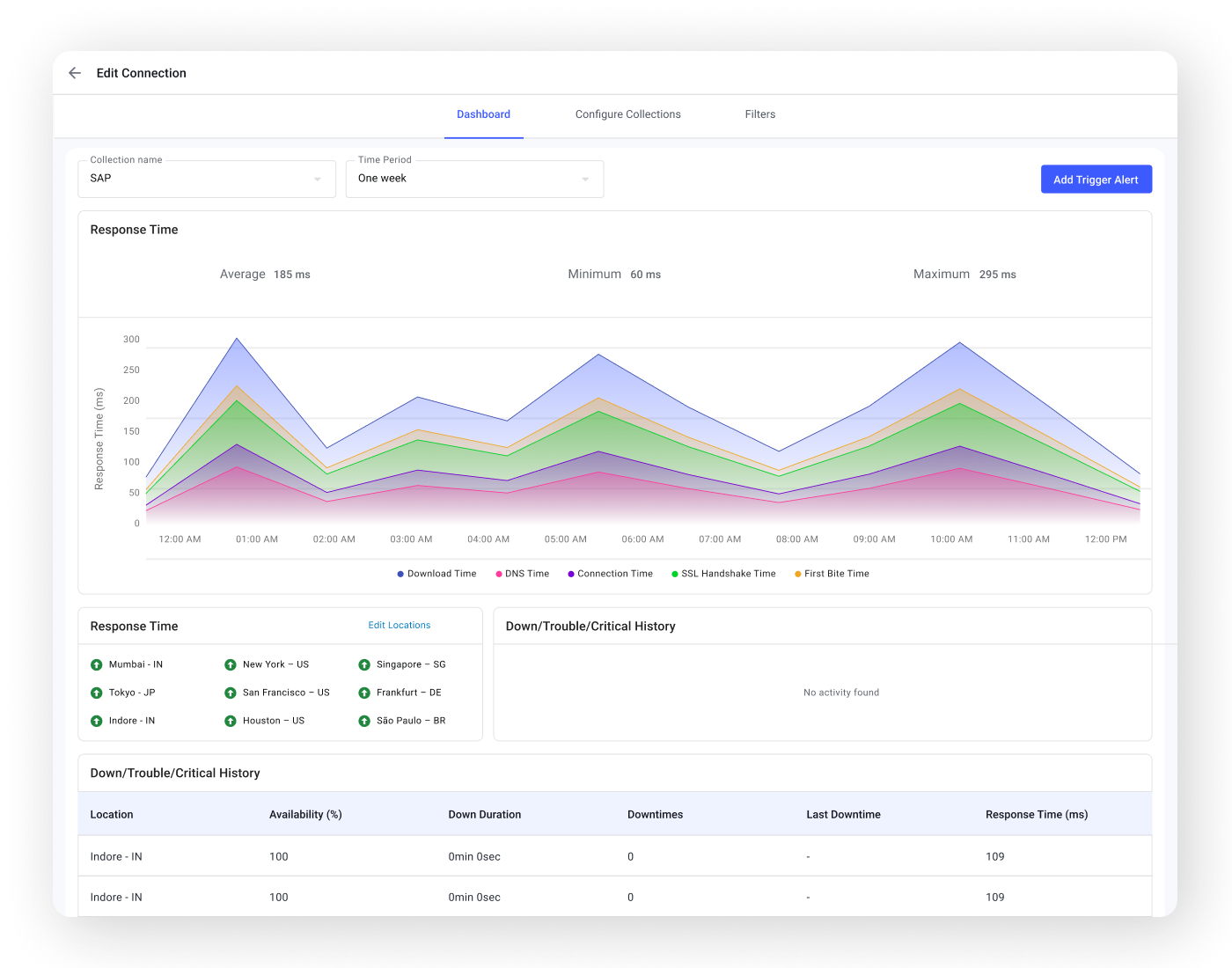The image size is (1232, 968).
Task: Click the Tokyo - JP up status icon
Action: pos(97,693)
